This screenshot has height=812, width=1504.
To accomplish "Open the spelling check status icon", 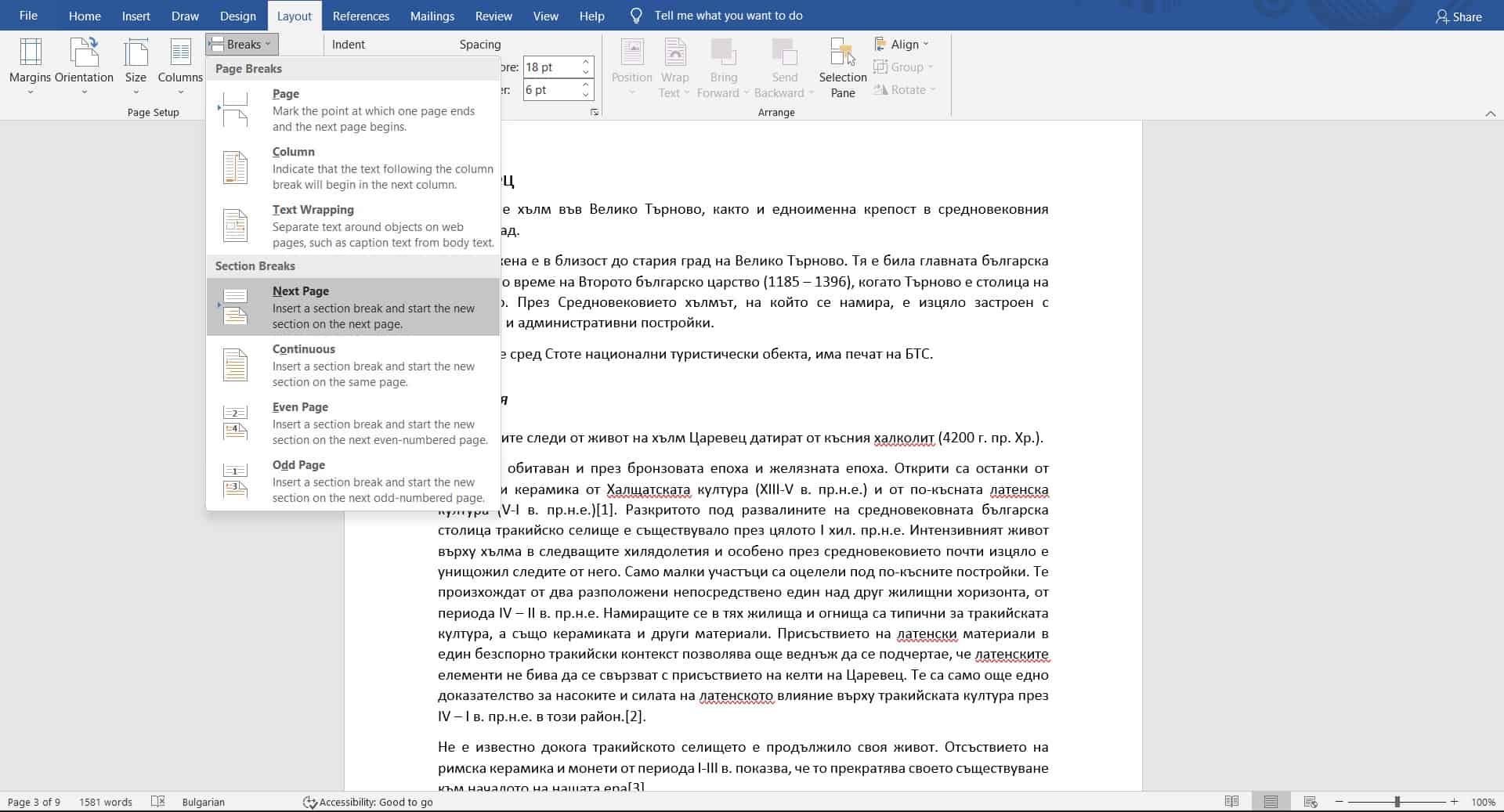I will click(x=157, y=802).
